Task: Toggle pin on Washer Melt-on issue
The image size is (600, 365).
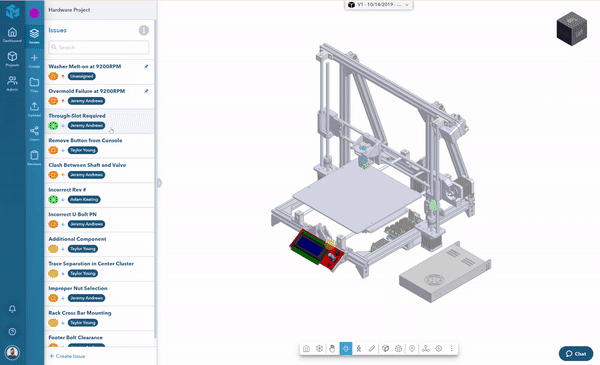Action: pyautogui.click(x=146, y=67)
